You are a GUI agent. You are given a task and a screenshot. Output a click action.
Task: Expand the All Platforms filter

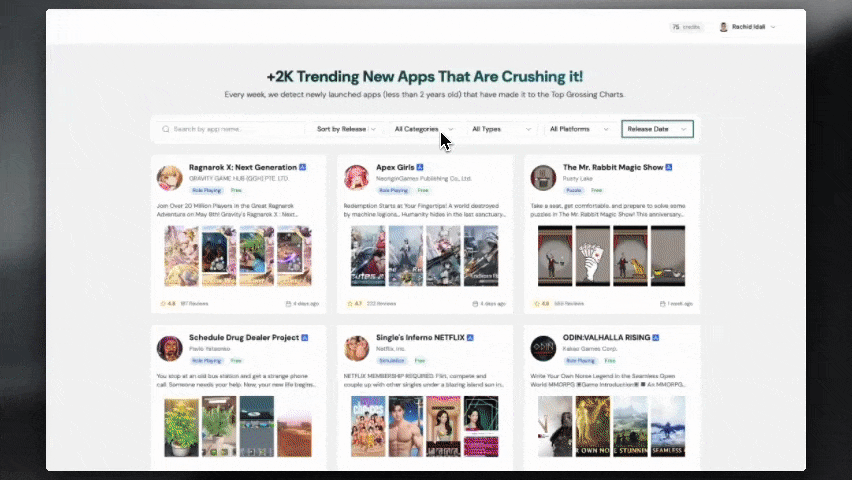[x=579, y=129]
